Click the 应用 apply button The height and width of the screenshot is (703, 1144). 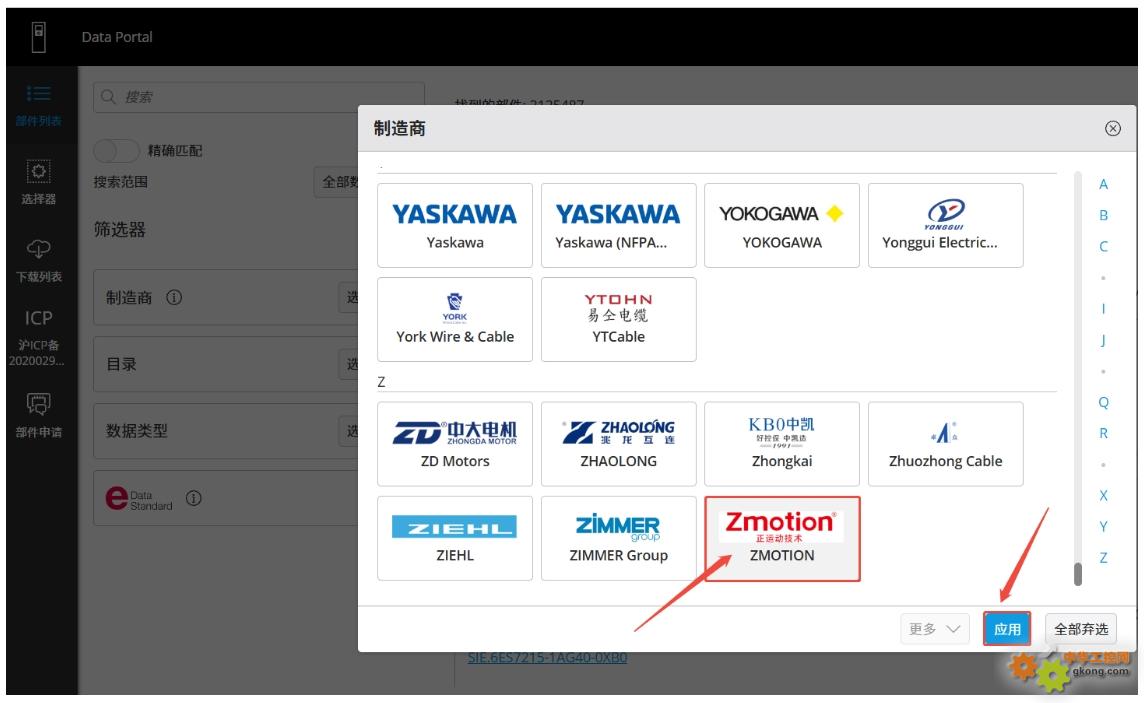pos(1007,629)
